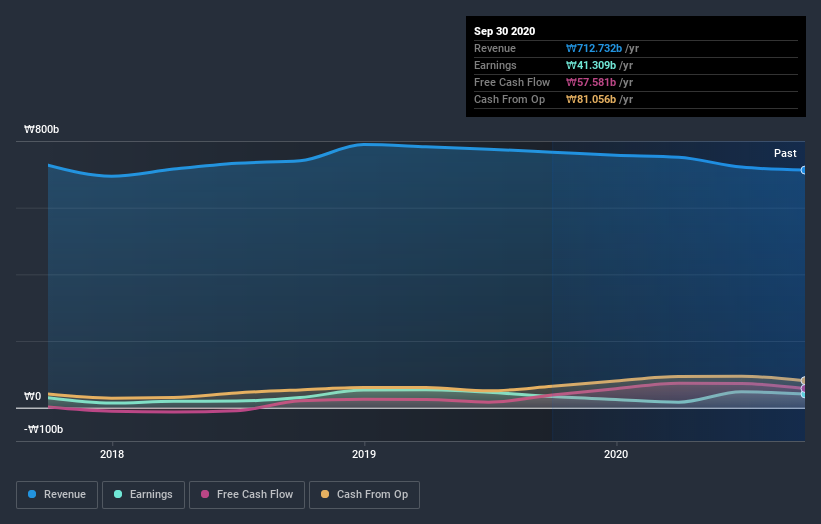Viewport: 821px width, 524px height.
Task: Toggle the Earnings series legend button
Action: 143,495
